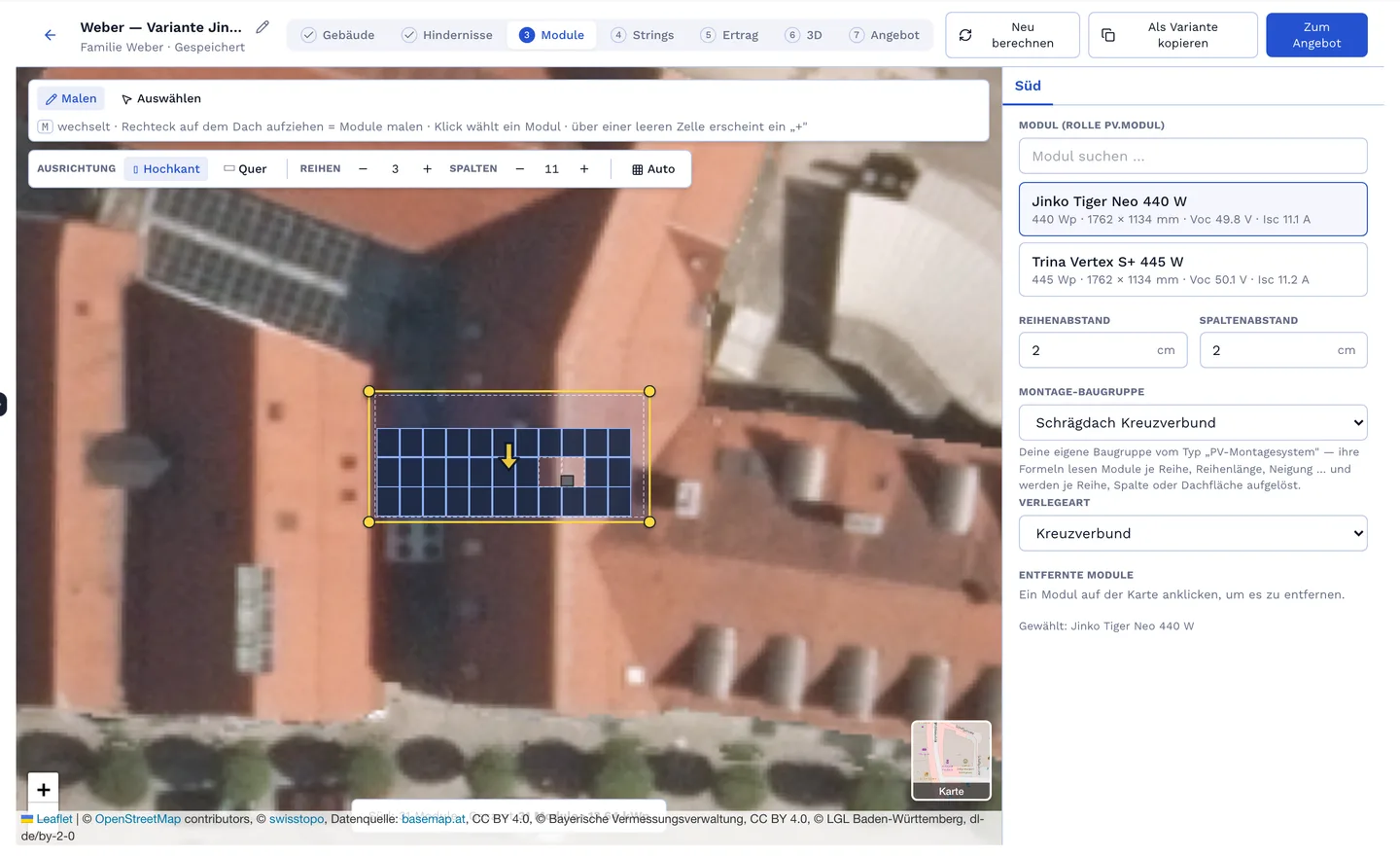Screen dimensions: 1400x857
Task: Select the bottom-right yellow corner handle
Action: (x=649, y=522)
